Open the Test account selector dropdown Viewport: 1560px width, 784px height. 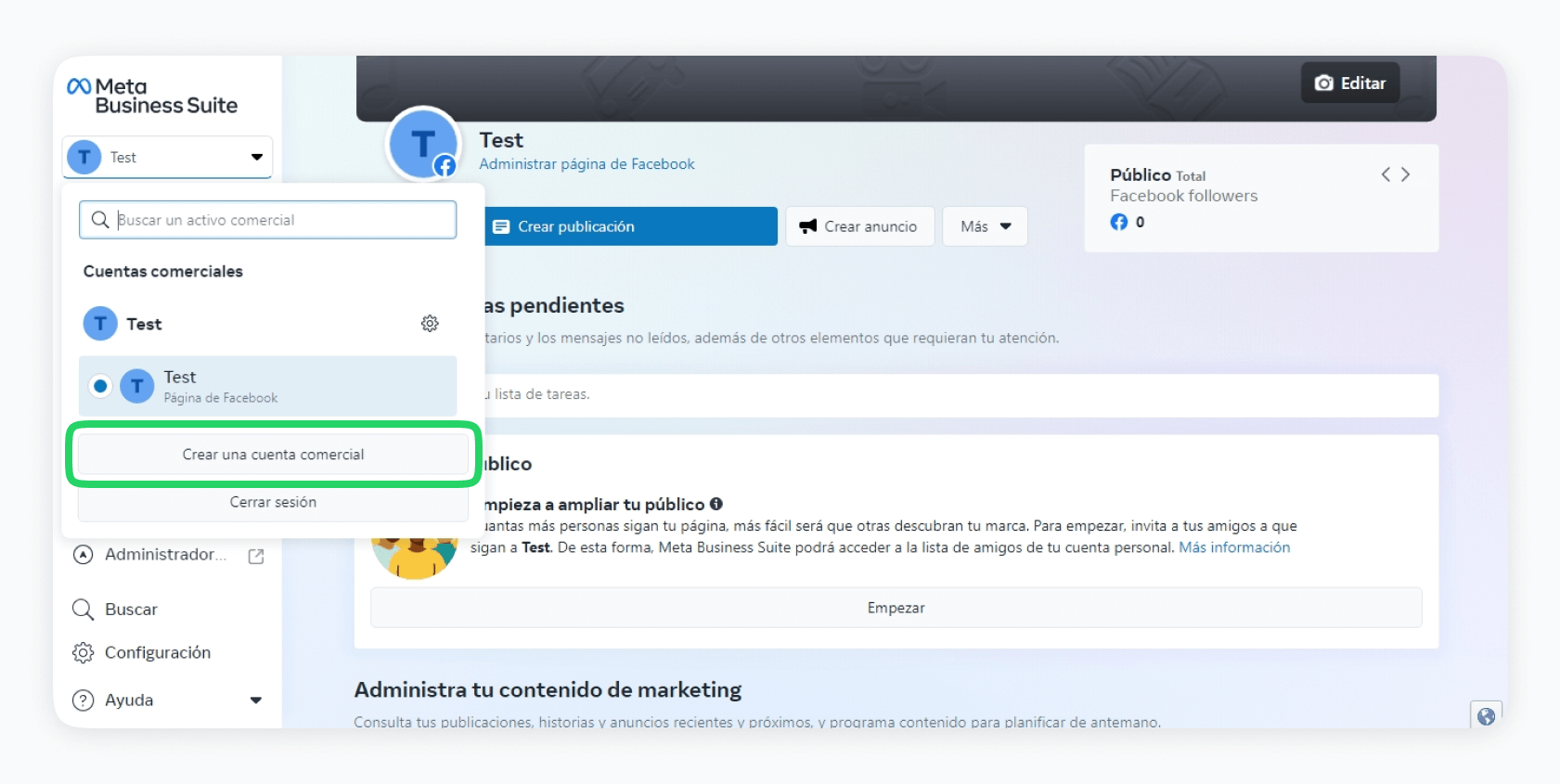click(167, 157)
